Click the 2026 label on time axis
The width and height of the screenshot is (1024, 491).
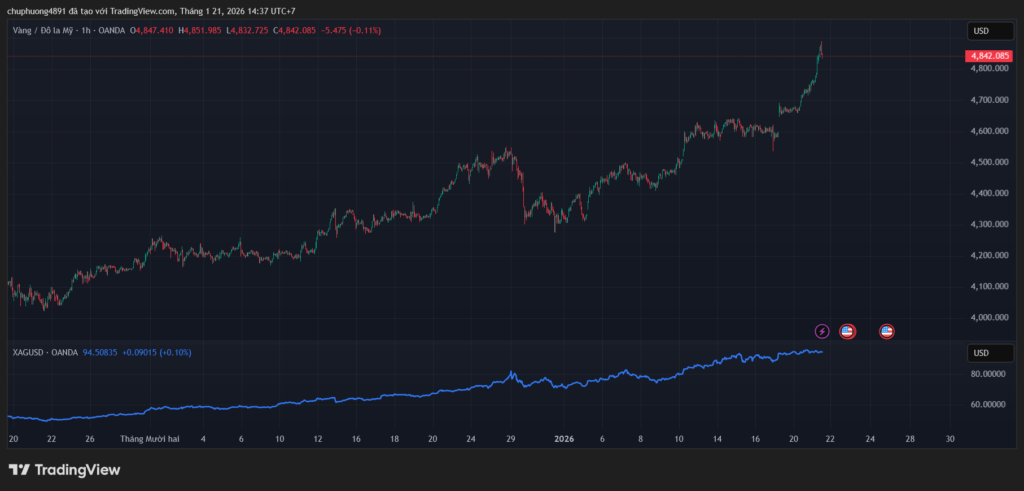tap(564, 438)
